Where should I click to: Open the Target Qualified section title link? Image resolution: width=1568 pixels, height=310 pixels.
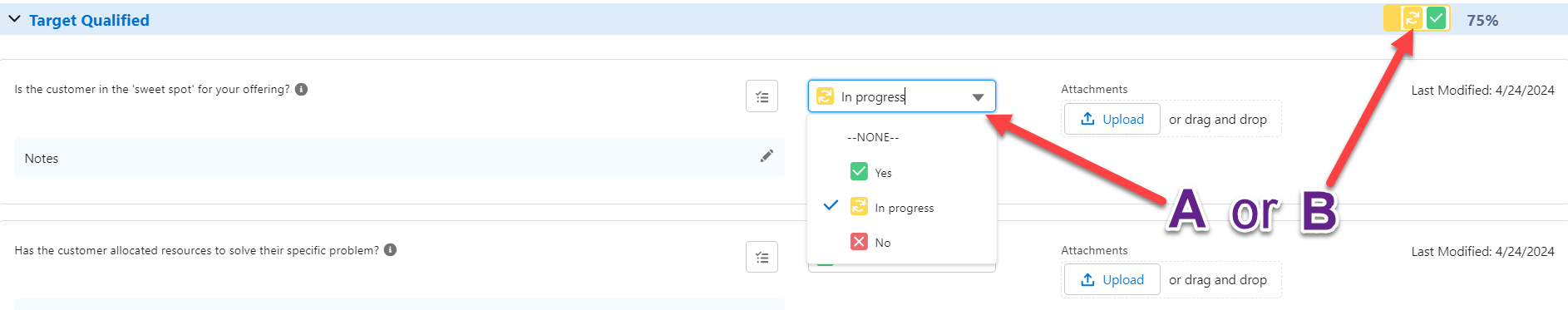pyautogui.click(x=89, y=20)
